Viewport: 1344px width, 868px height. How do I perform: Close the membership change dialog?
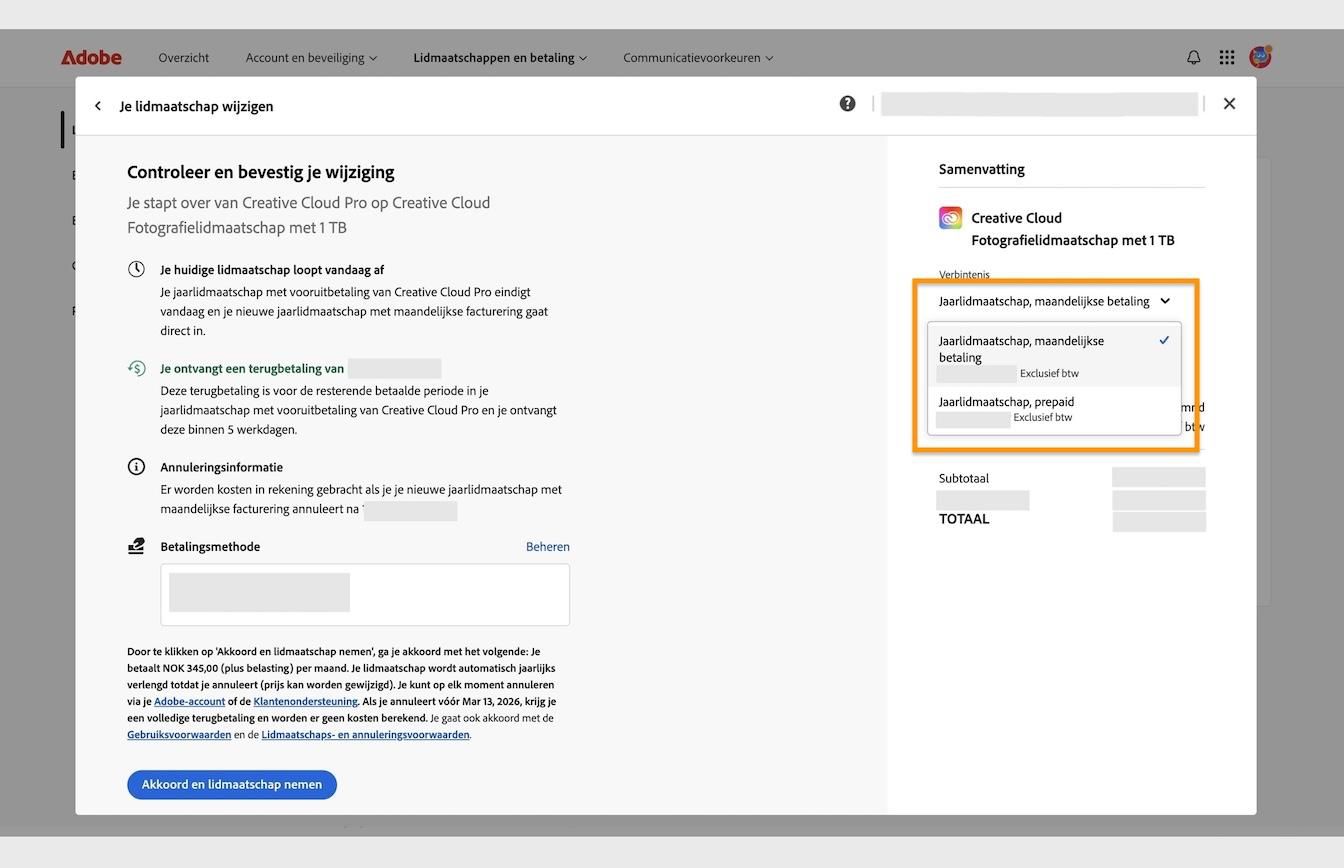(x=1229, y=104)
